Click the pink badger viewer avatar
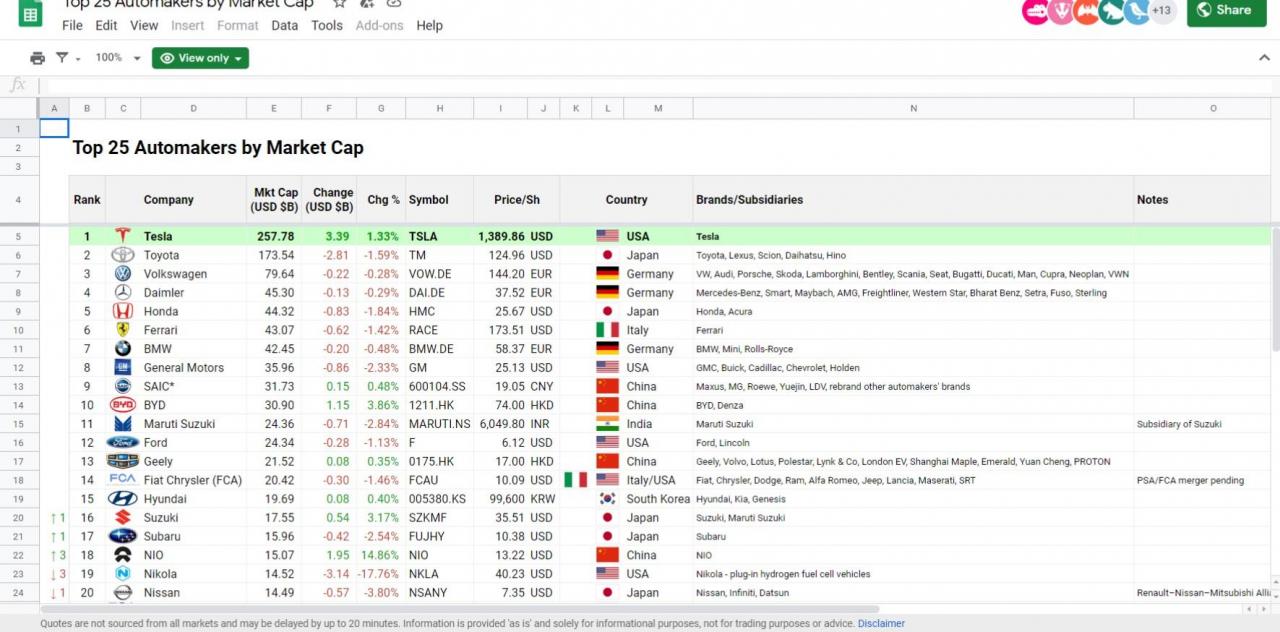This screenshot has width=1280, height=632. 1061,11
